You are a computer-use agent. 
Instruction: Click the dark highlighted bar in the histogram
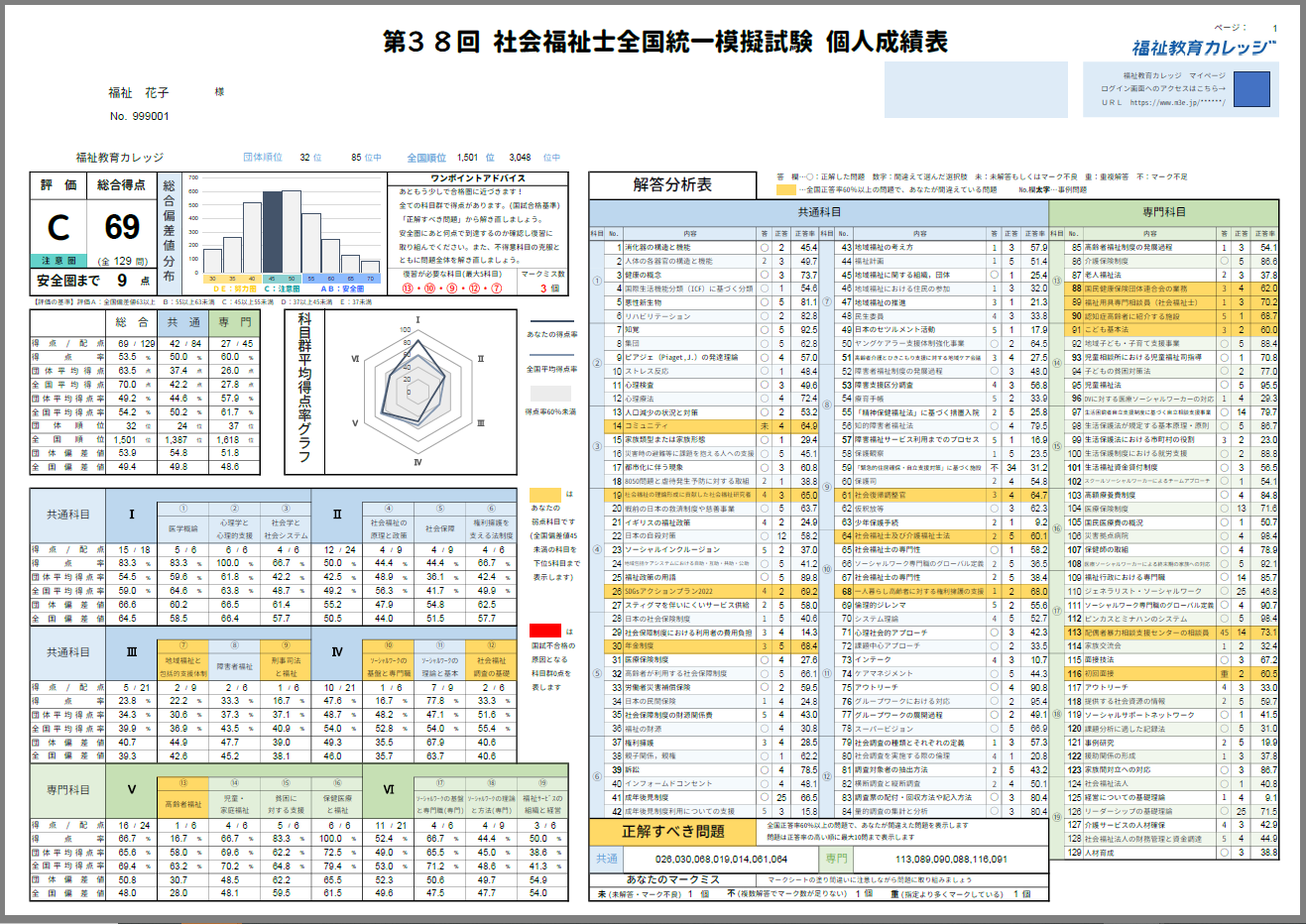coord(272,232)
